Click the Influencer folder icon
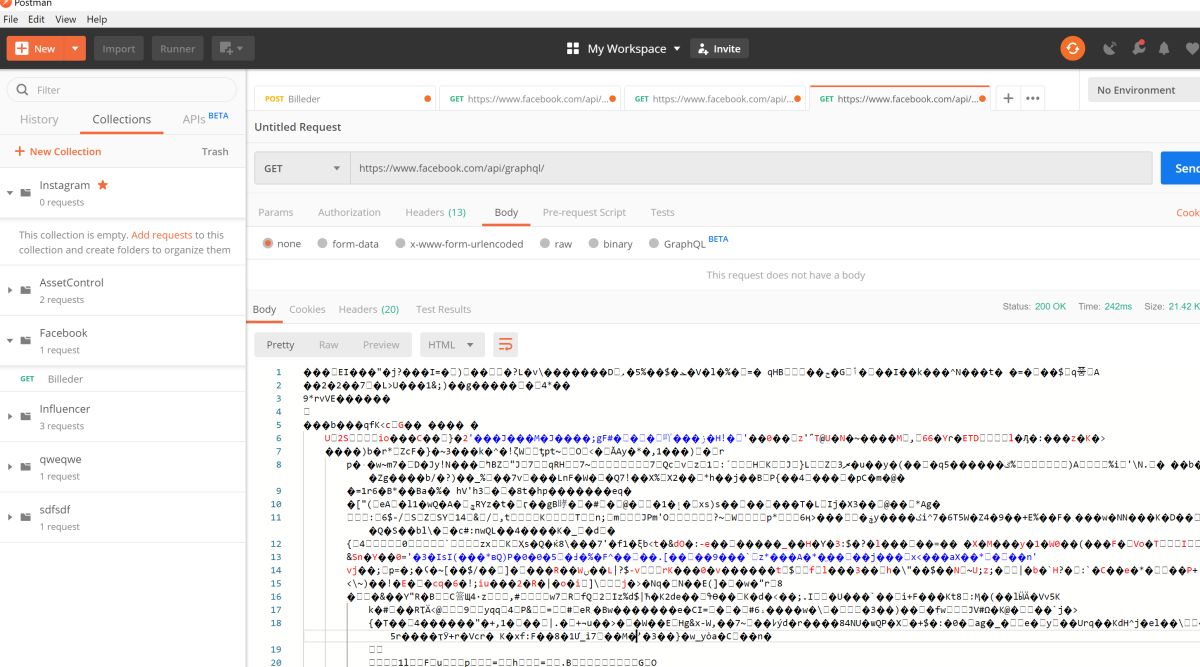 click(25, 417)
